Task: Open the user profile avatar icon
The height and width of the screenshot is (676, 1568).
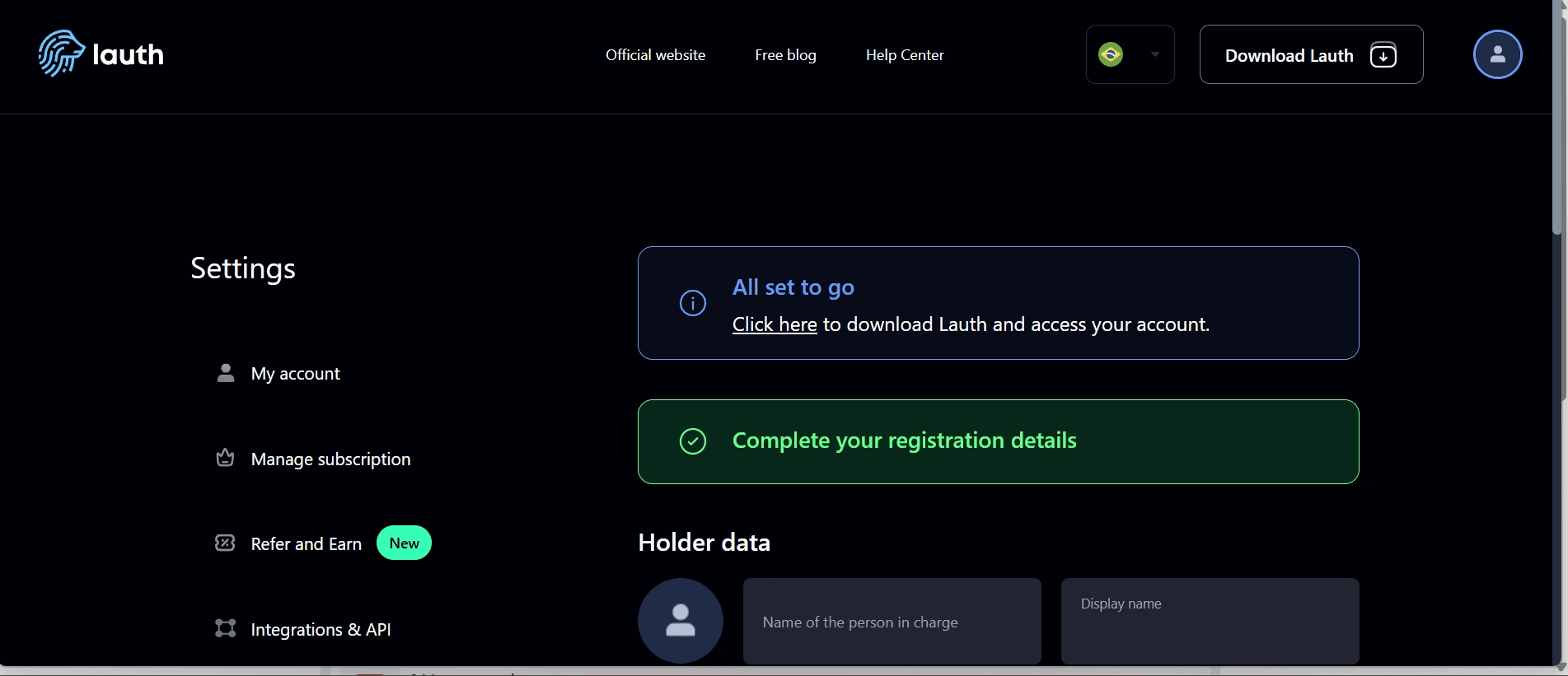Action: pyautogui.click(x=1497, y=54)
